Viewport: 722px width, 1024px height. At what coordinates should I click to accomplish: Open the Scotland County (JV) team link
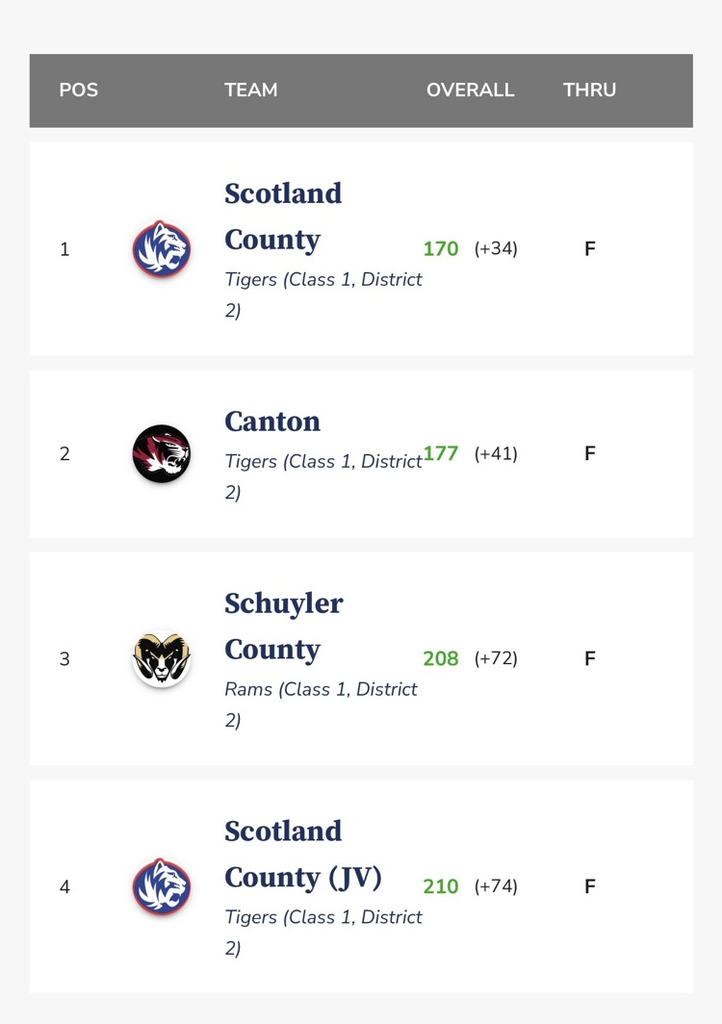point(302,854)
